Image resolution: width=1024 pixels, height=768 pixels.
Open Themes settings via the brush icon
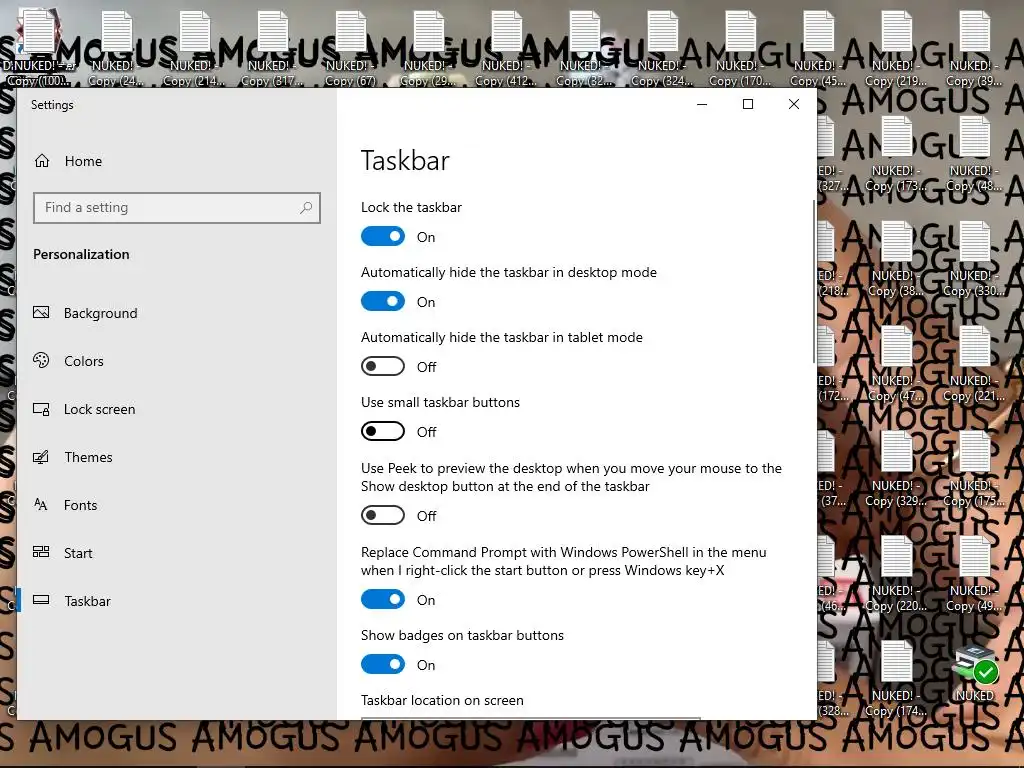coord(41,456)
